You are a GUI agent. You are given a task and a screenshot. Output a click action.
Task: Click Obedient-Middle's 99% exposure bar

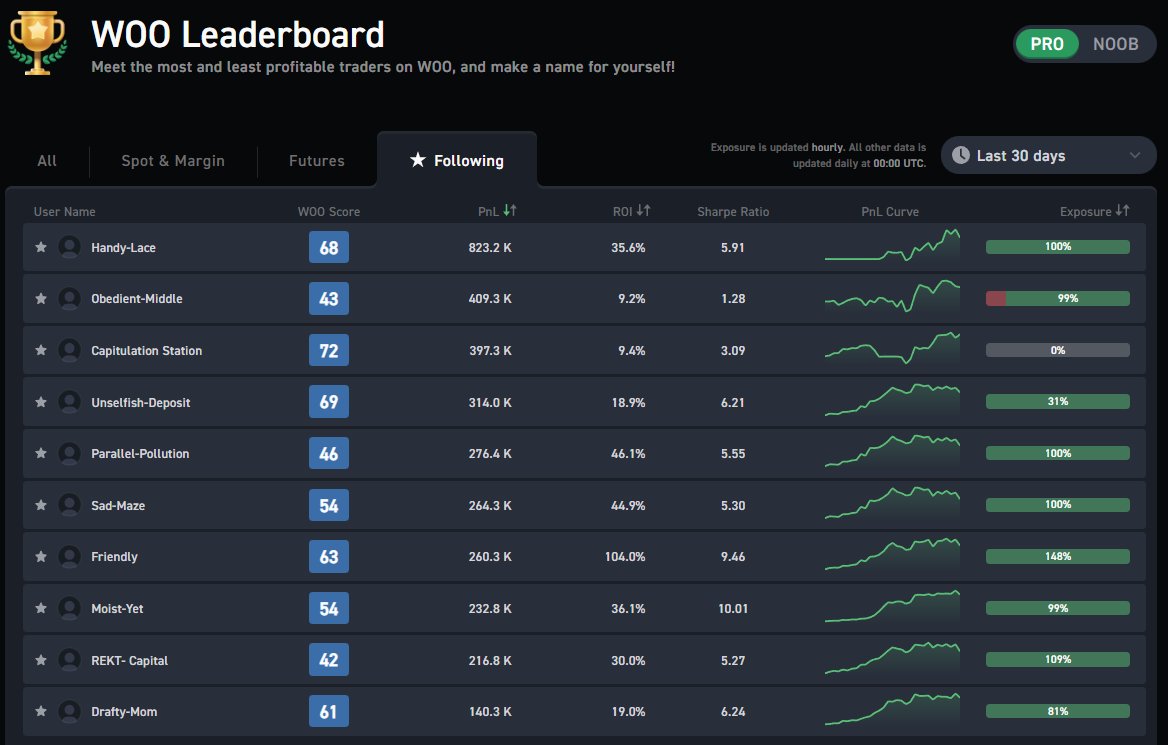click(1058, 298)
